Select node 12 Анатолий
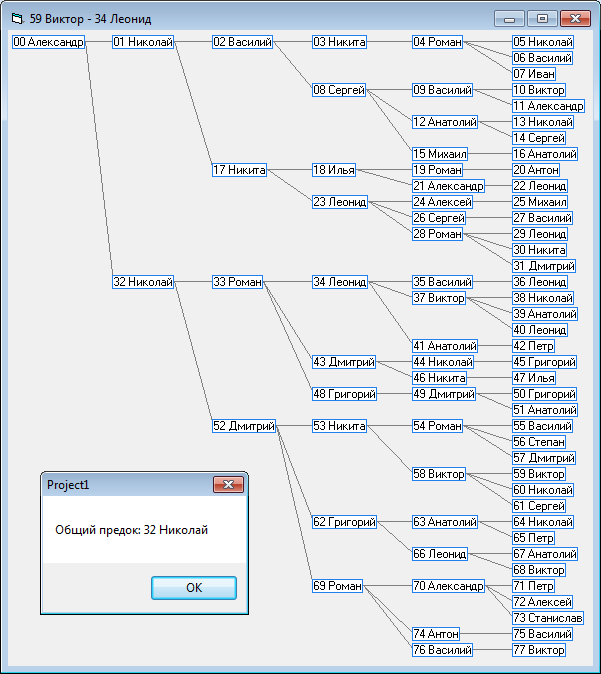The height and width of the screenshot is (674, 601). 445,122
